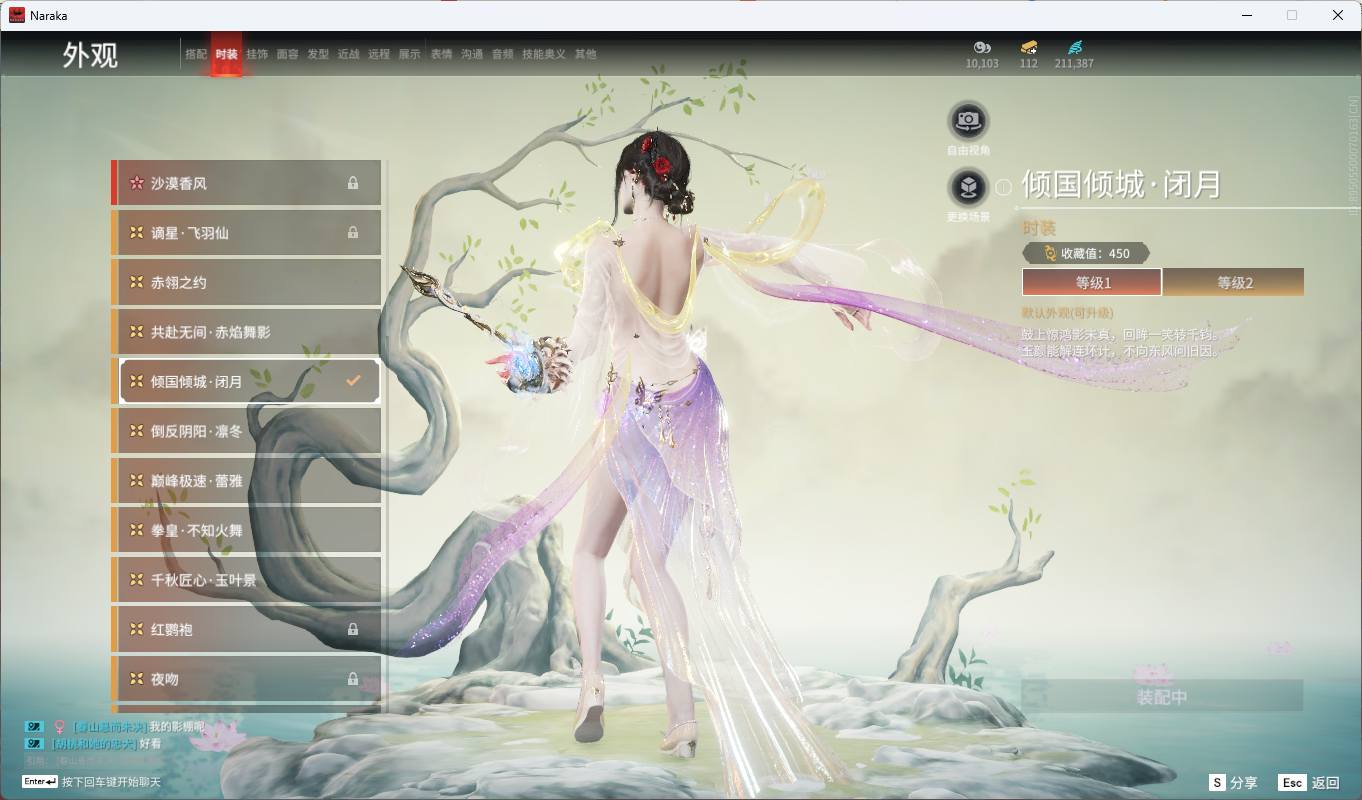
Task: Switch to the 展示 tab
Action: [x=409, y=54]
